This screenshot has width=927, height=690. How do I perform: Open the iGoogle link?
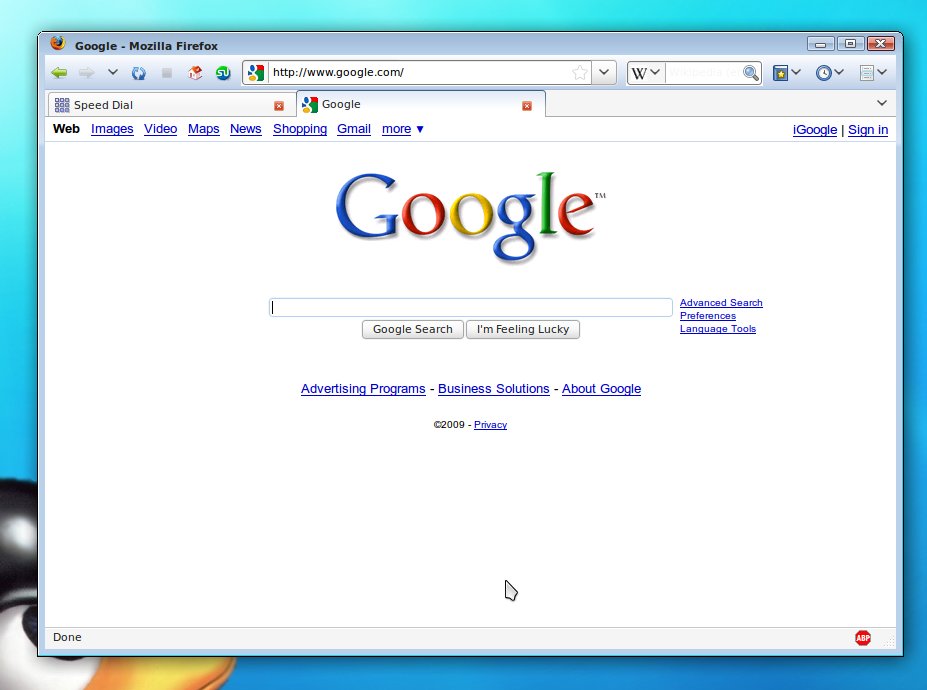click(815, 130)
